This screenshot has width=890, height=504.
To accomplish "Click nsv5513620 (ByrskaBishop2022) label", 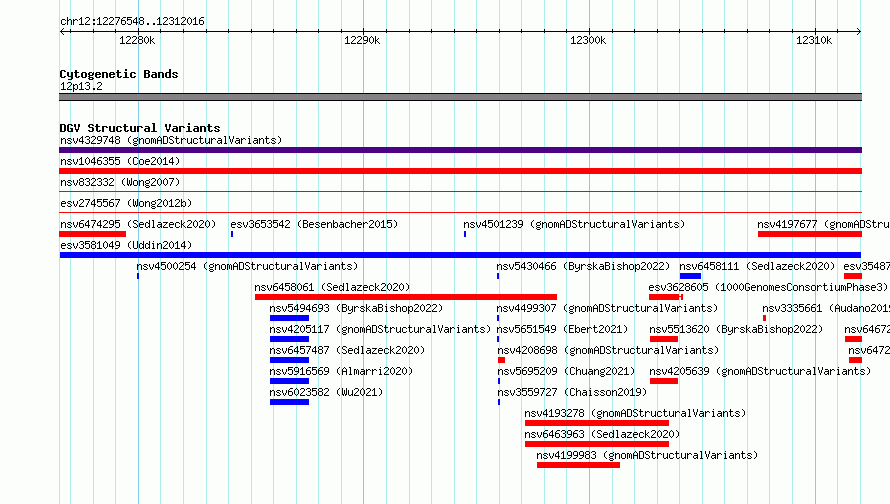I will tap(736, 329).
